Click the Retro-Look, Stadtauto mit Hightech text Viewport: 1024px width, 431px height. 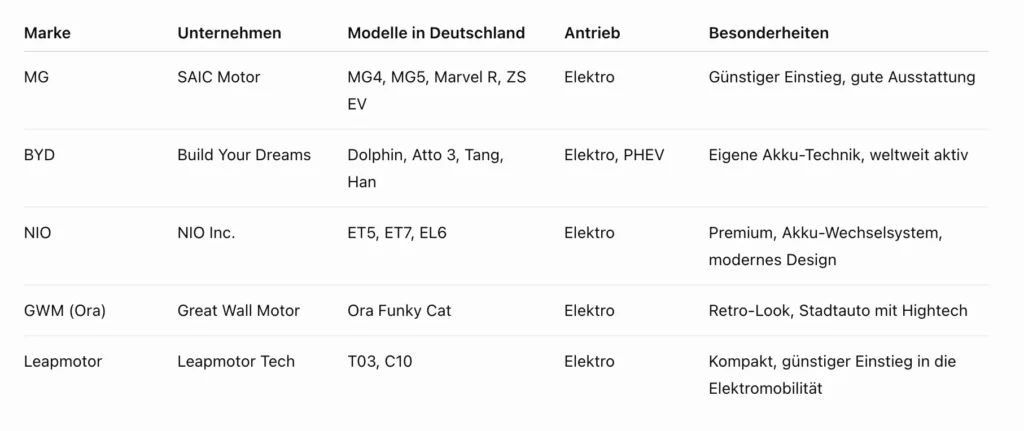[838, 311]
